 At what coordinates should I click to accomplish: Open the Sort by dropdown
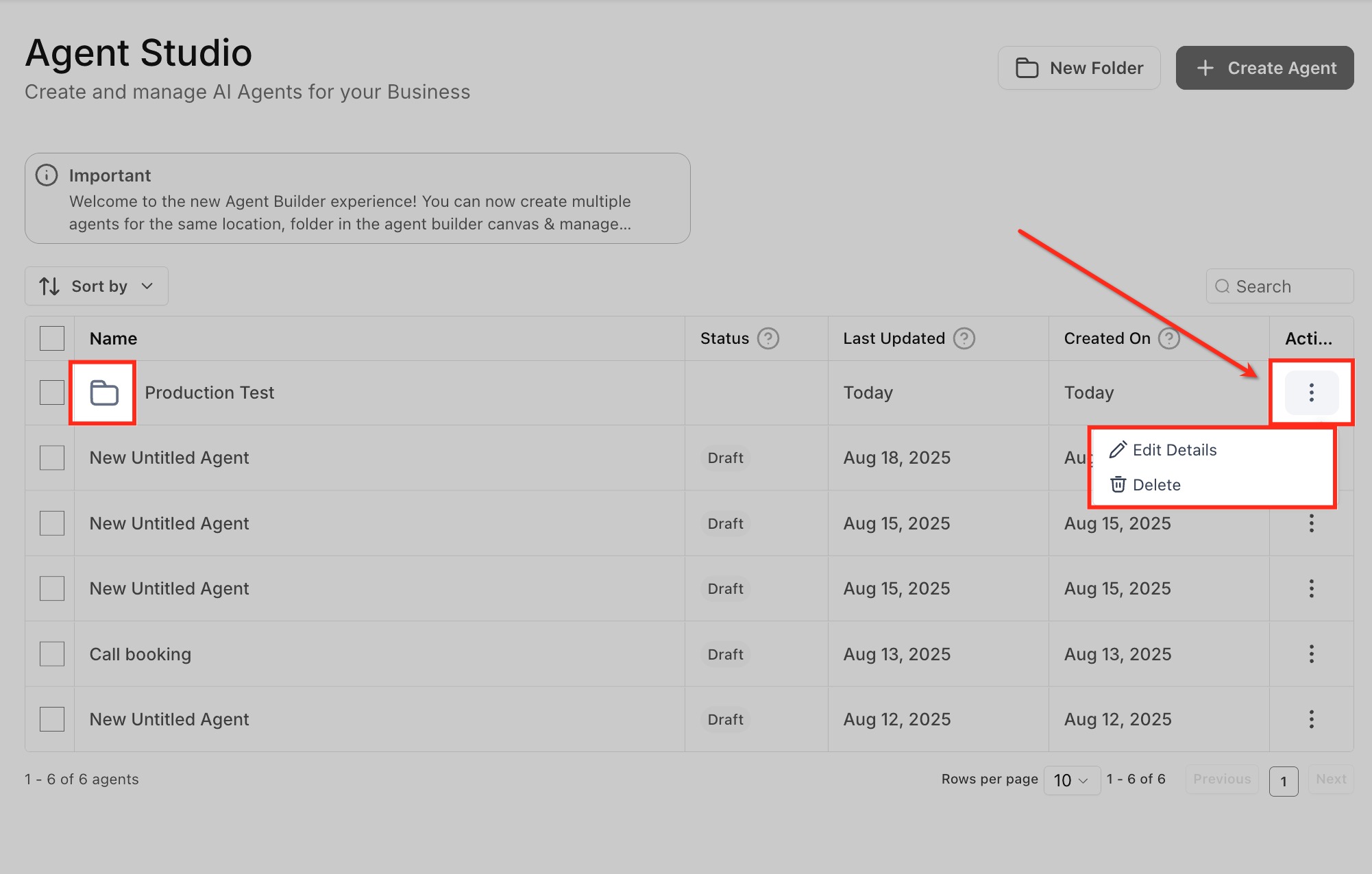[x=97, y=286]
